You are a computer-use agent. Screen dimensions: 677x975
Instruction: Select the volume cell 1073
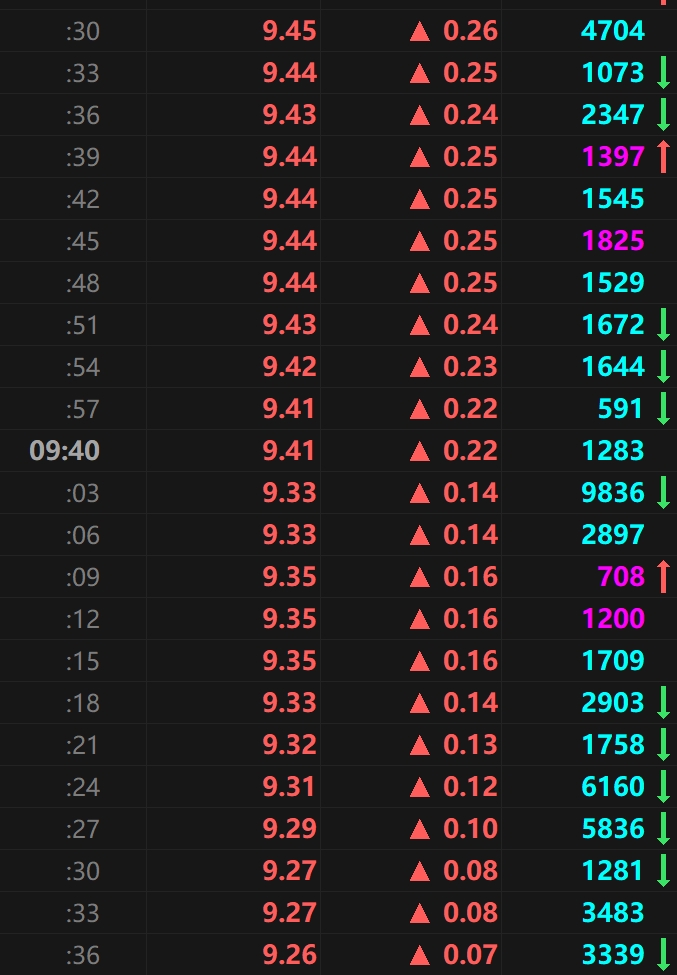pos(613,73)
